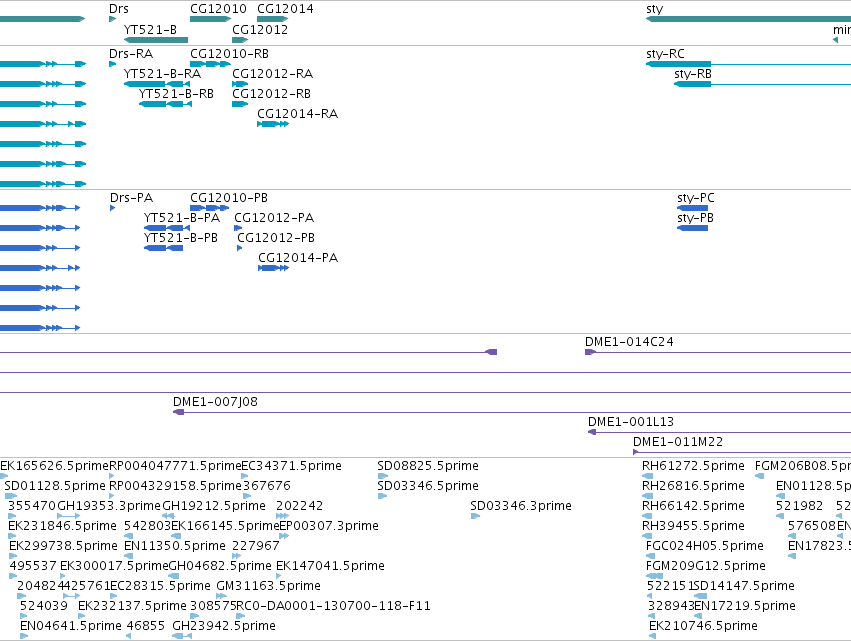Image resolution: width=851 pixels, height=641 pixels.
Task: Select the sty-RC transcript label
Action: (665, 54)
